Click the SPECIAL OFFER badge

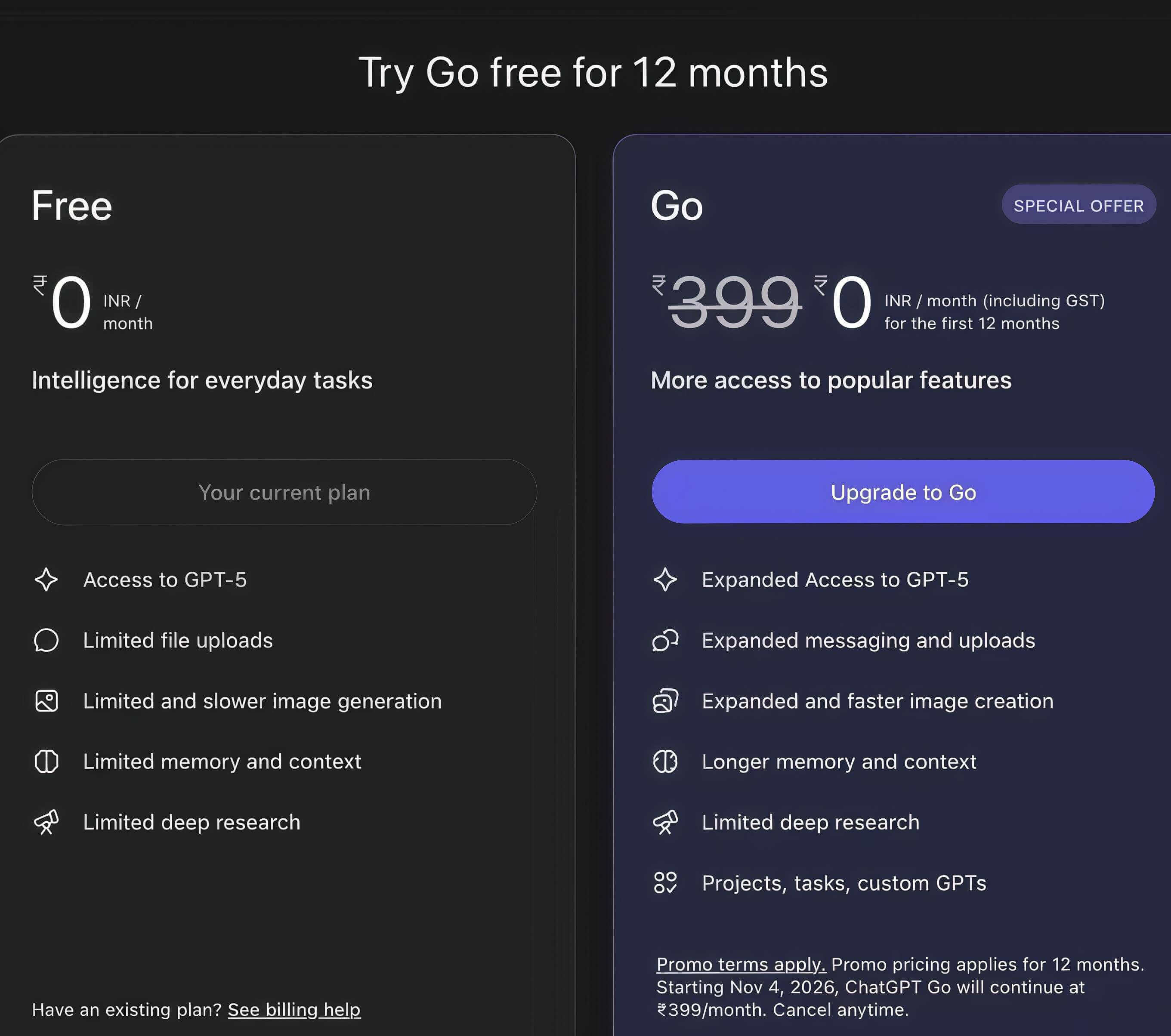tap(1079, 205)
